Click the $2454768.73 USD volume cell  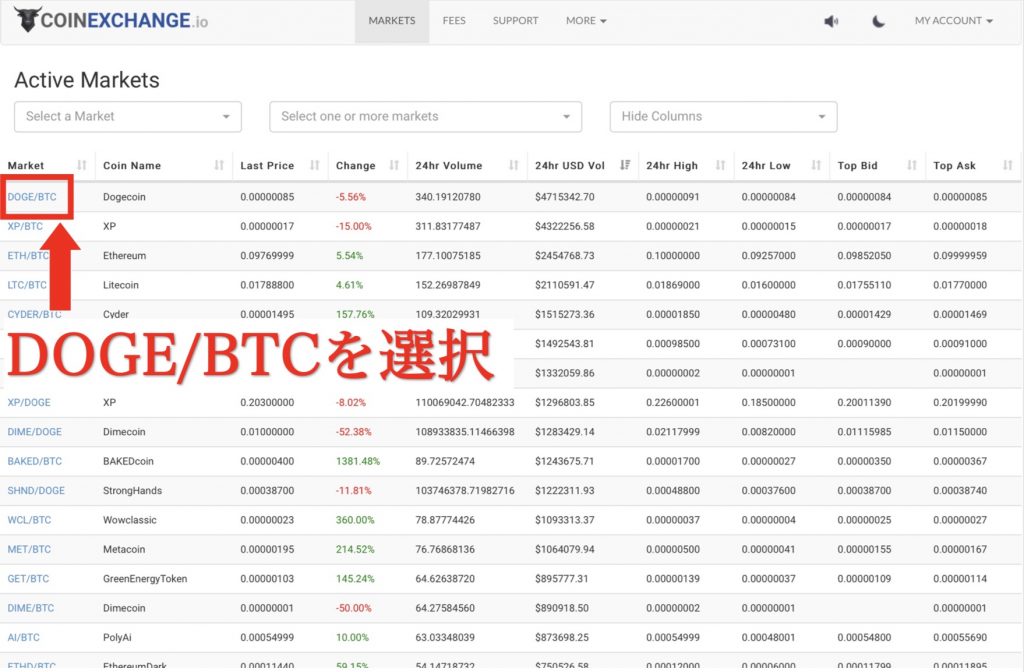click(x=565, y=255)
